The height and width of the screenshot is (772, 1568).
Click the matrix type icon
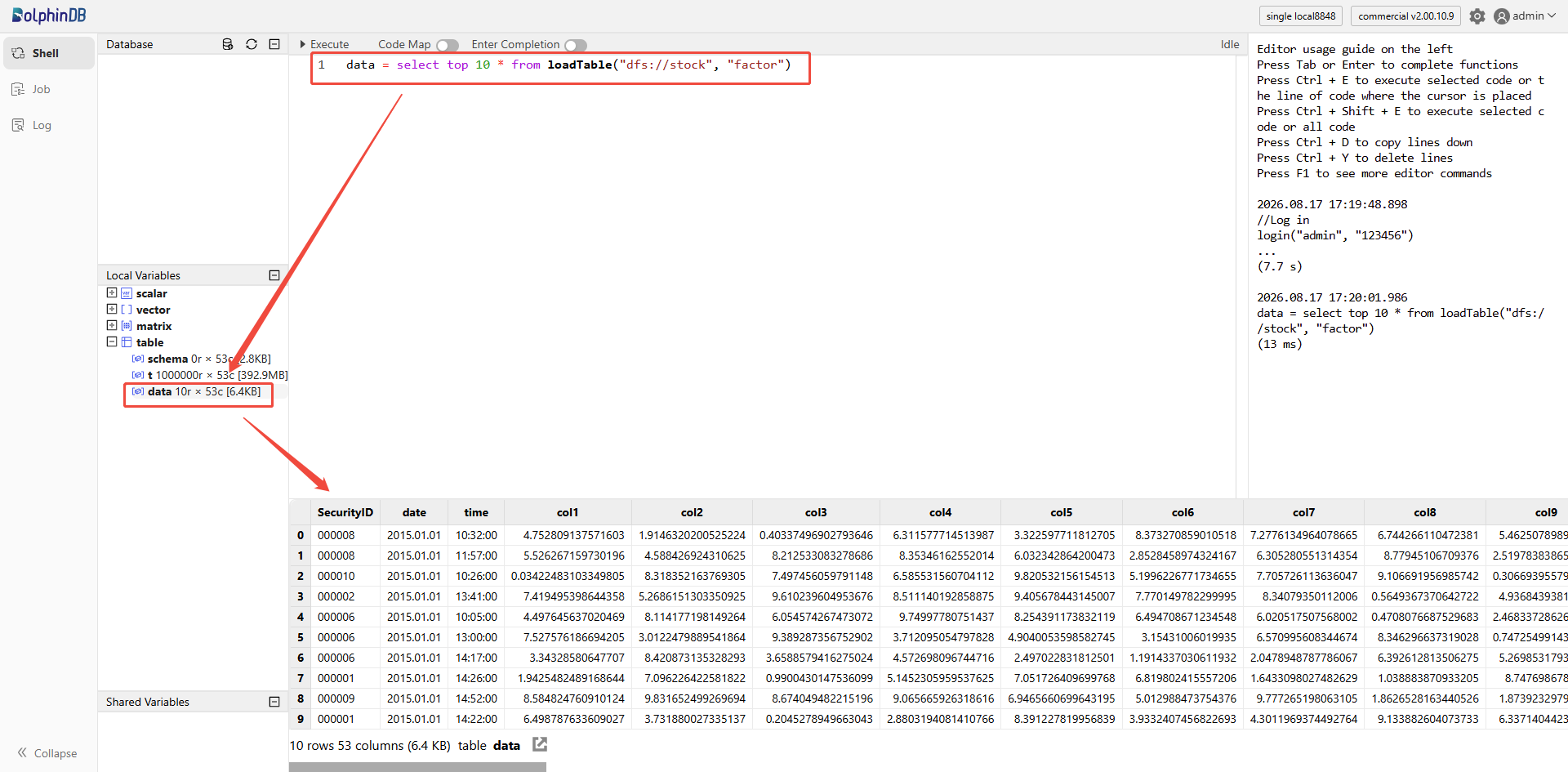tap(127, 326)
